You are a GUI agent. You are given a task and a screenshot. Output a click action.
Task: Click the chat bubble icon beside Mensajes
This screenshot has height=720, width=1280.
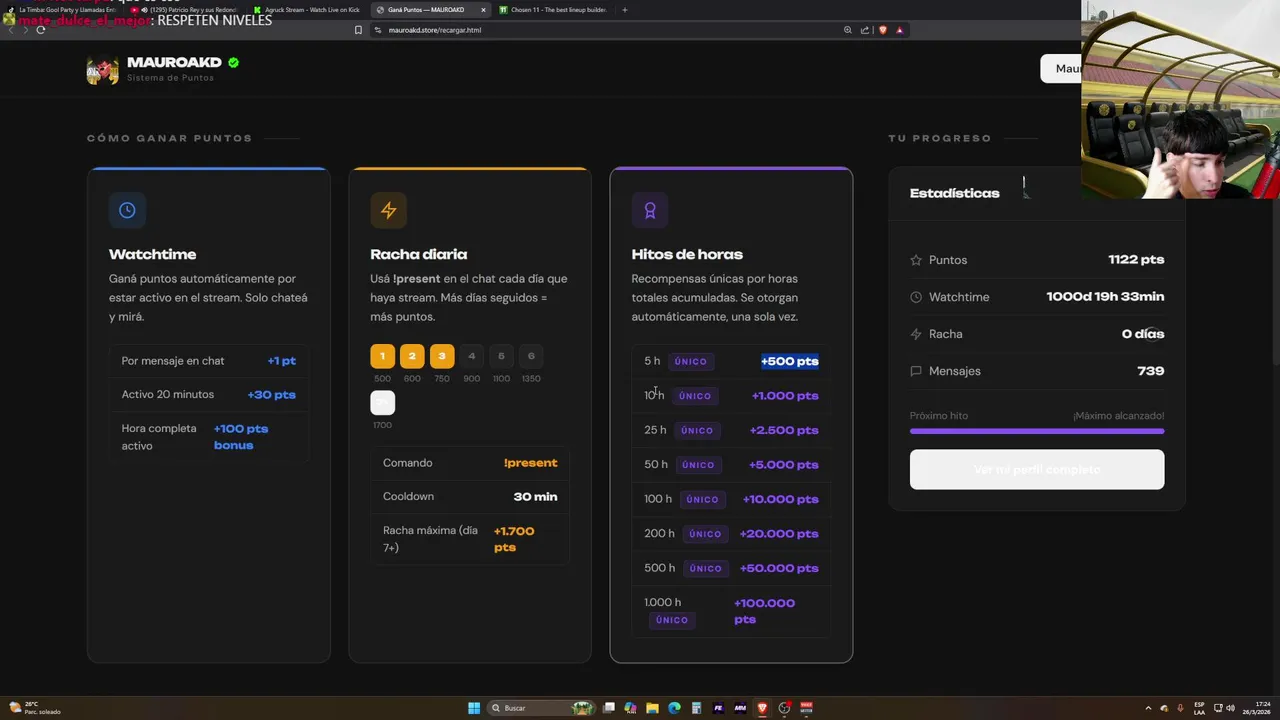[916, 371]
